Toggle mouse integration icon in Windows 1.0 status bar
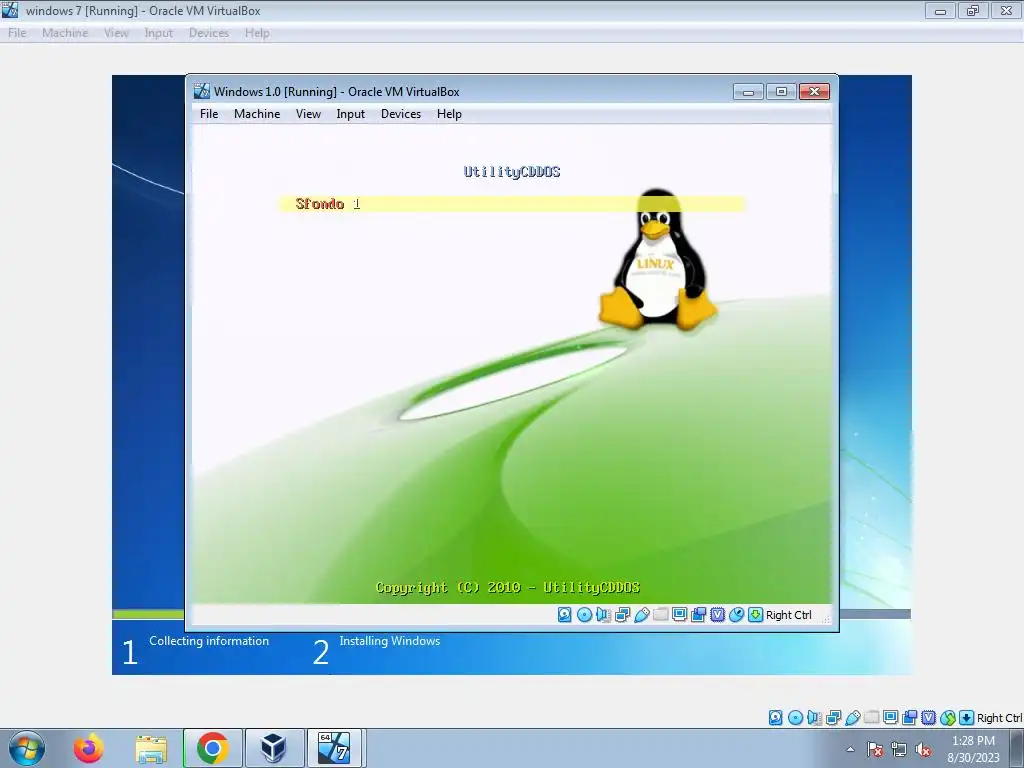Screen dimensions: 1024x768 click(736, 615)
